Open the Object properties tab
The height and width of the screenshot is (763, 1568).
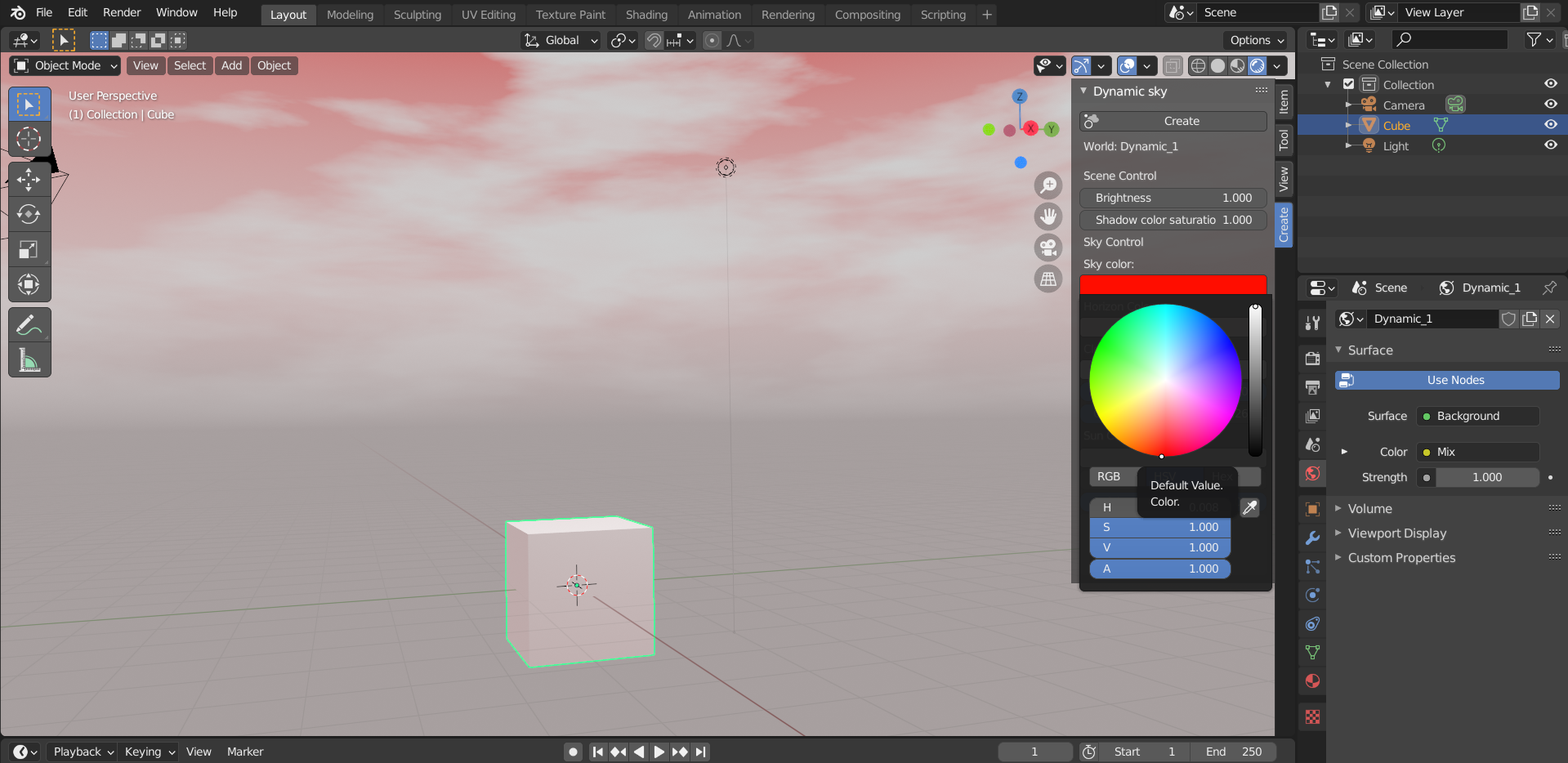[x=1313, y=509]
